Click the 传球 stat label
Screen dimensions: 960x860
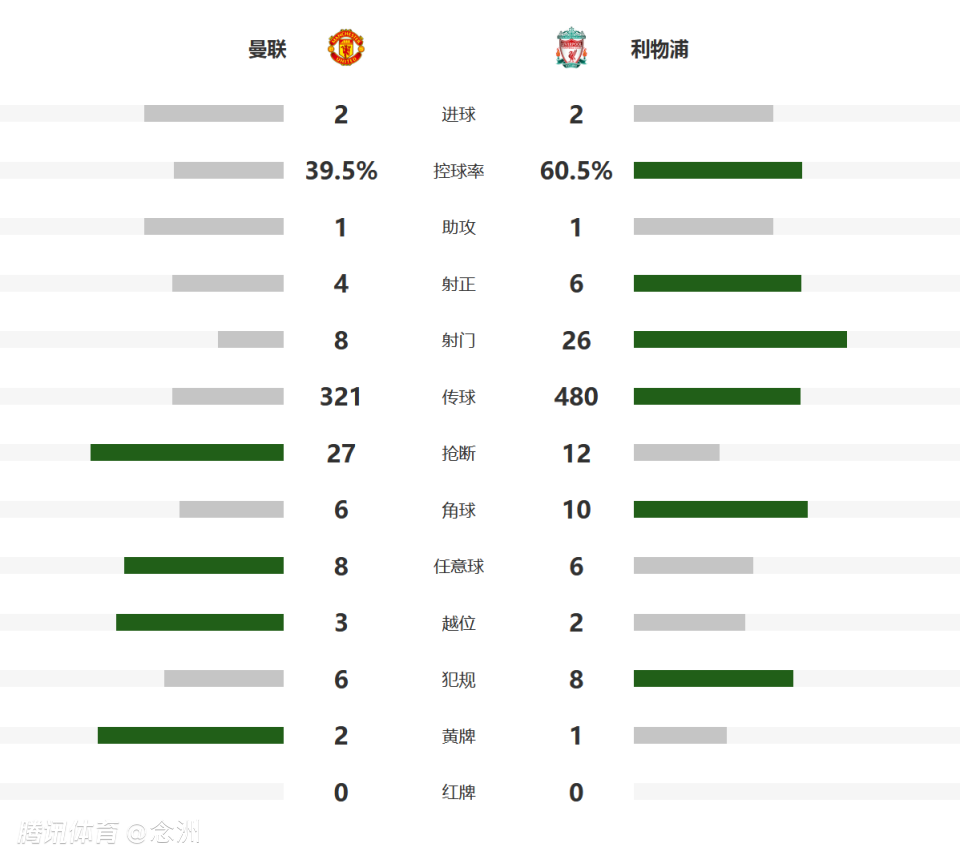tap(459, 397)
